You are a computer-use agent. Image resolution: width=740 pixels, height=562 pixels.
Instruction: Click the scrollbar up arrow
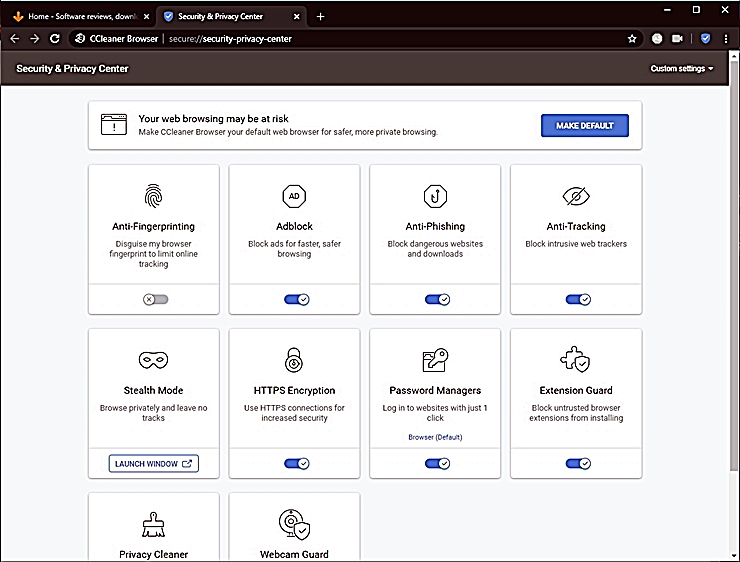pos(733,56)
